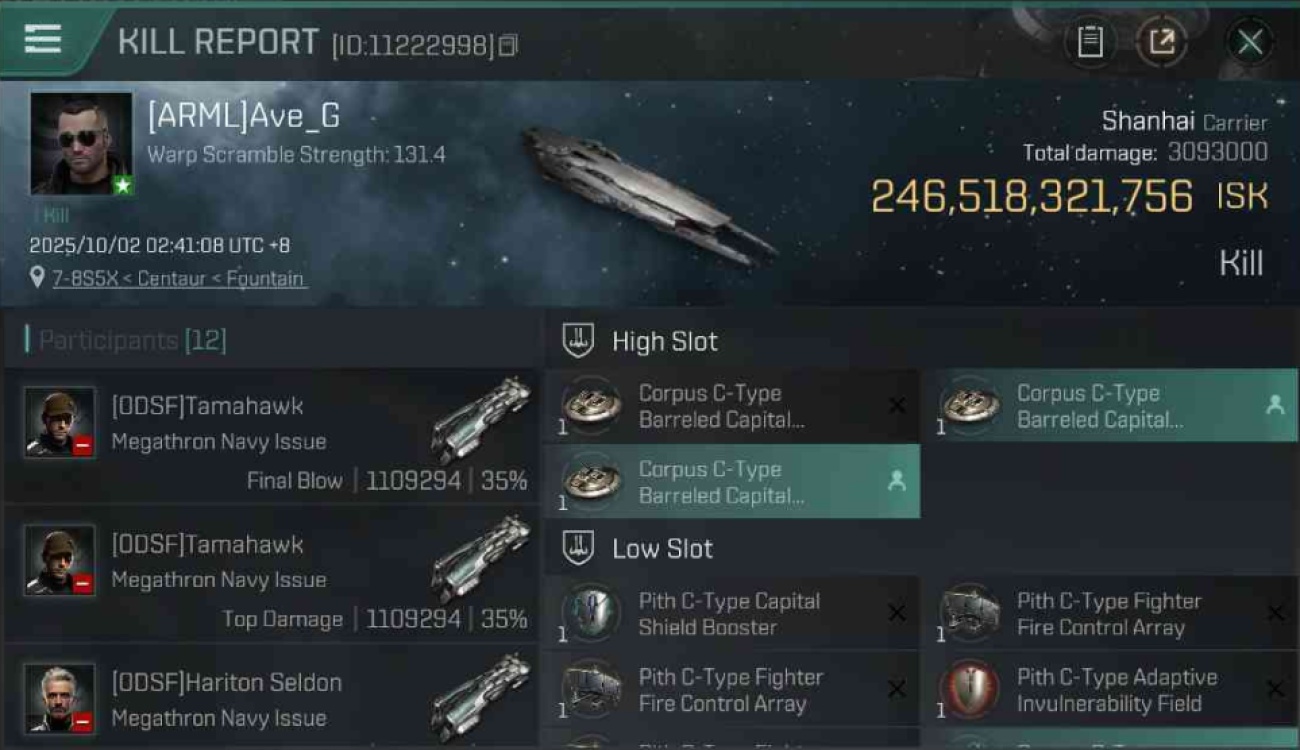Open the hamburger menu icon

(42, 40)
